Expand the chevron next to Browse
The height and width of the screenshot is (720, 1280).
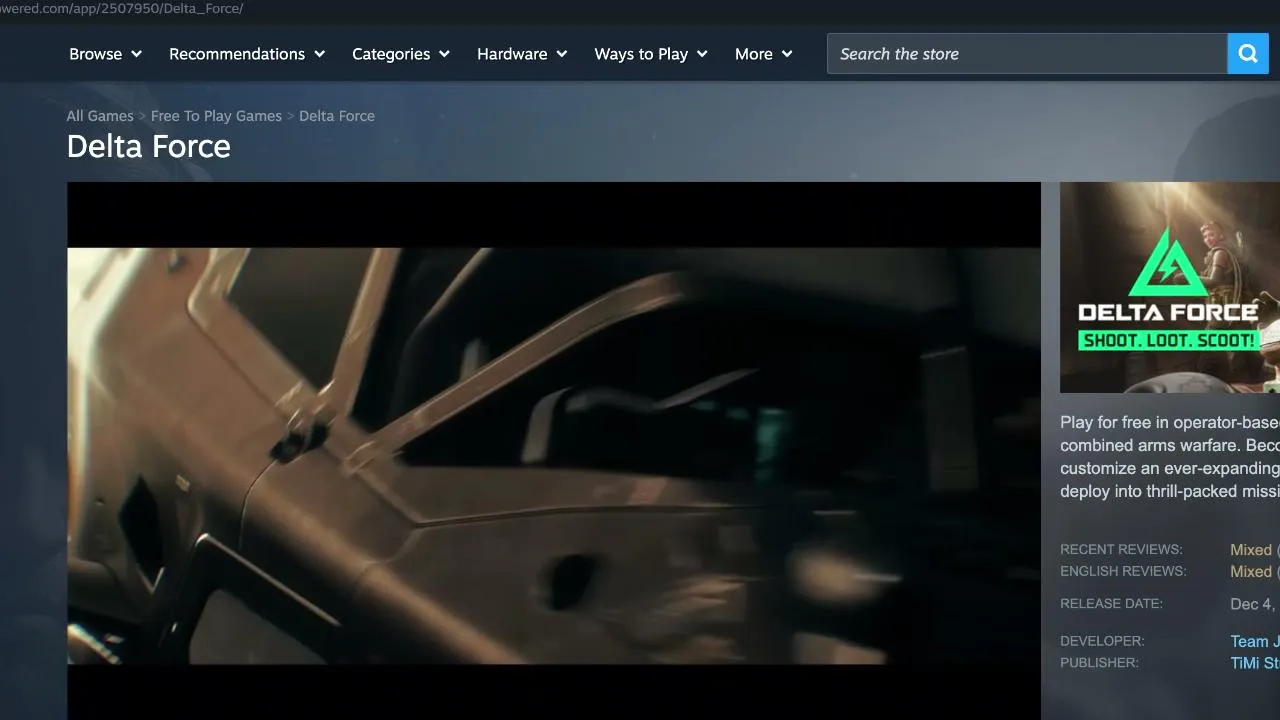[136, 54]
